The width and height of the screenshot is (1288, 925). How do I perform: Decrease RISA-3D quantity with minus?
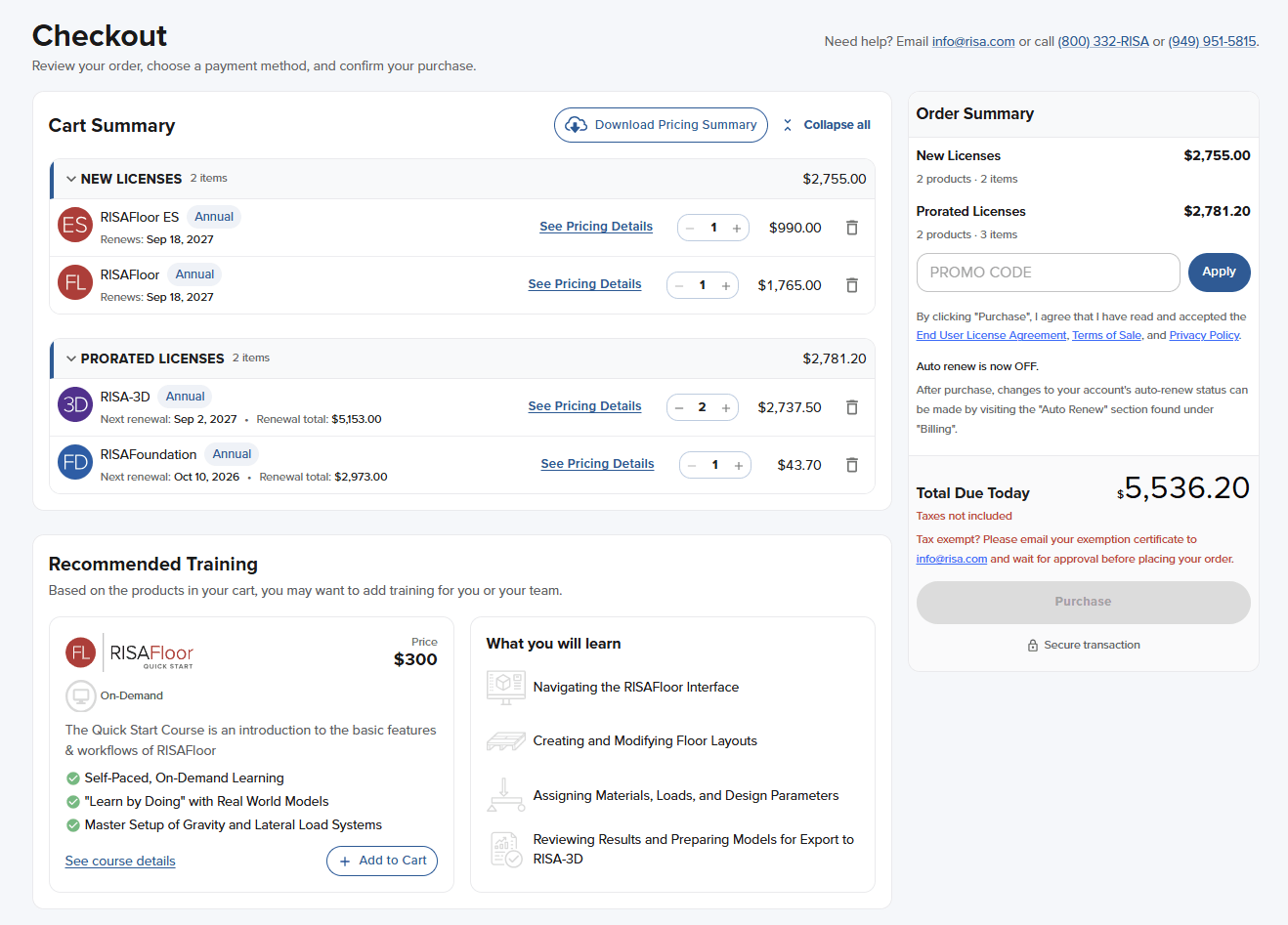click(x=679, y=408)
